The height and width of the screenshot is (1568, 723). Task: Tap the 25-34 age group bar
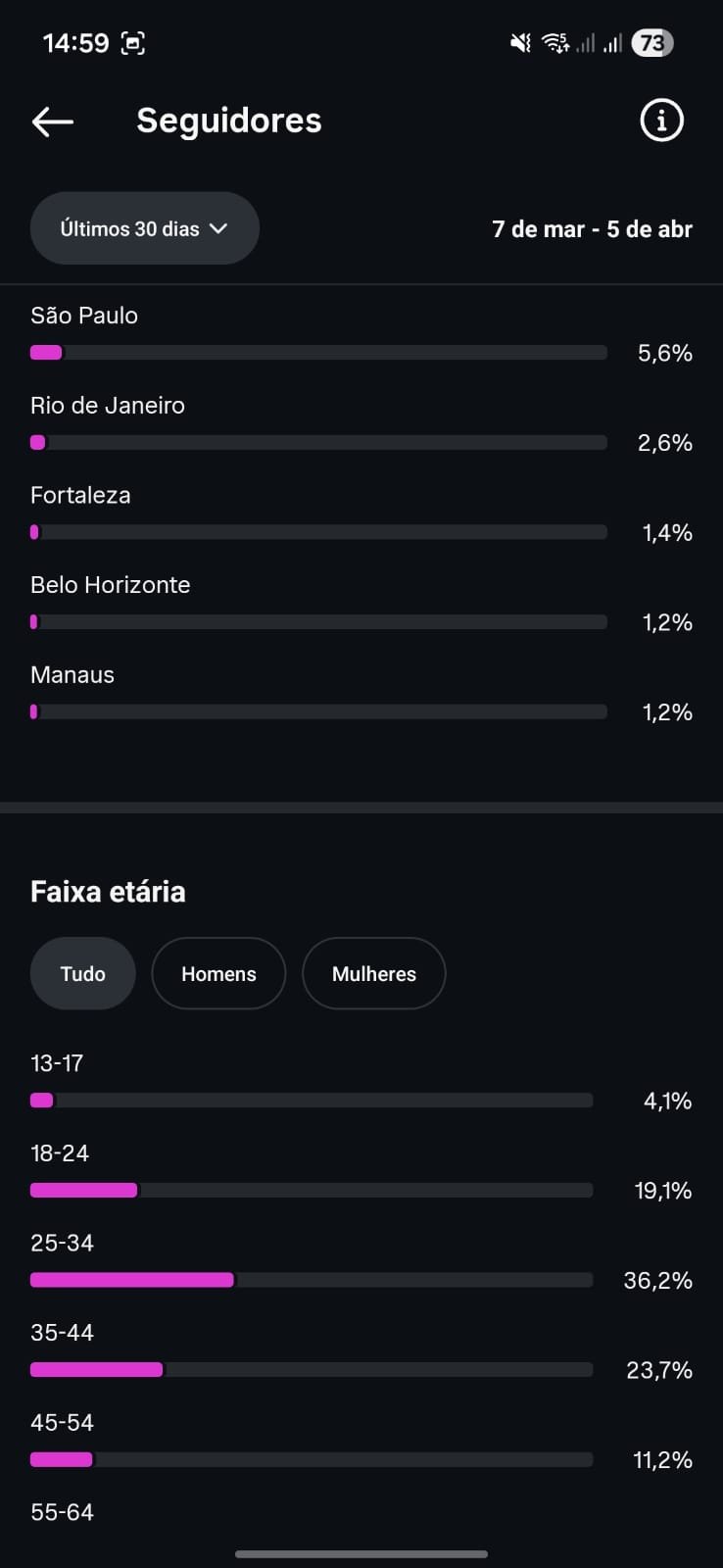312,1280
